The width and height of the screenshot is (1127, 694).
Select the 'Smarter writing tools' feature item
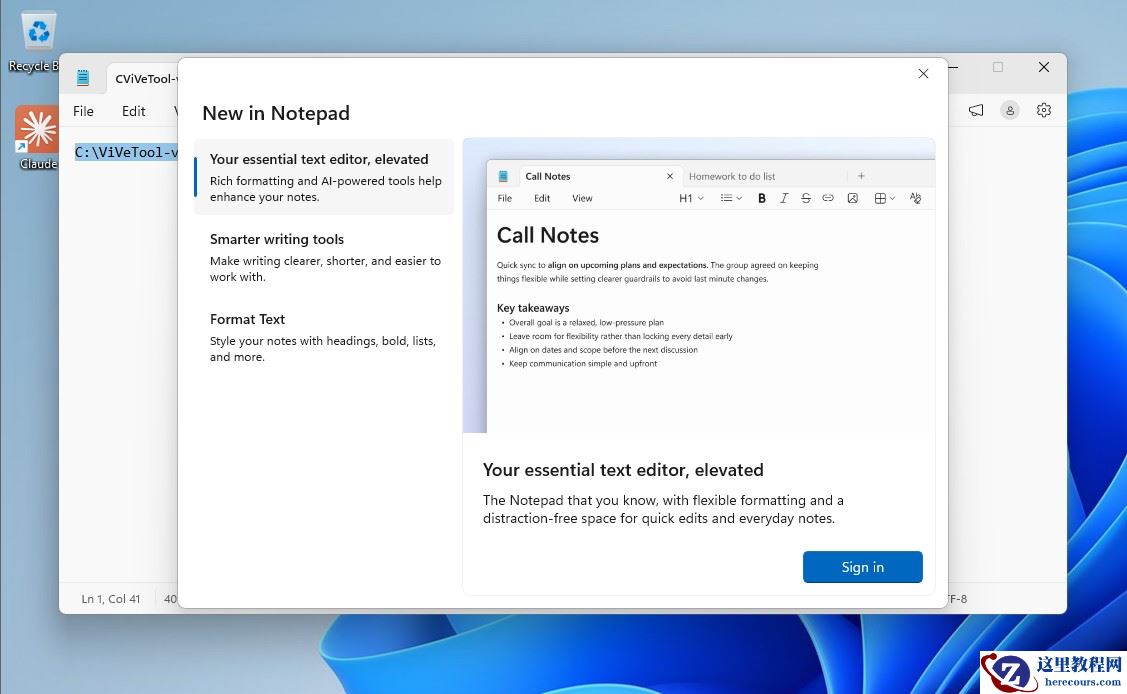pos(324,257)
